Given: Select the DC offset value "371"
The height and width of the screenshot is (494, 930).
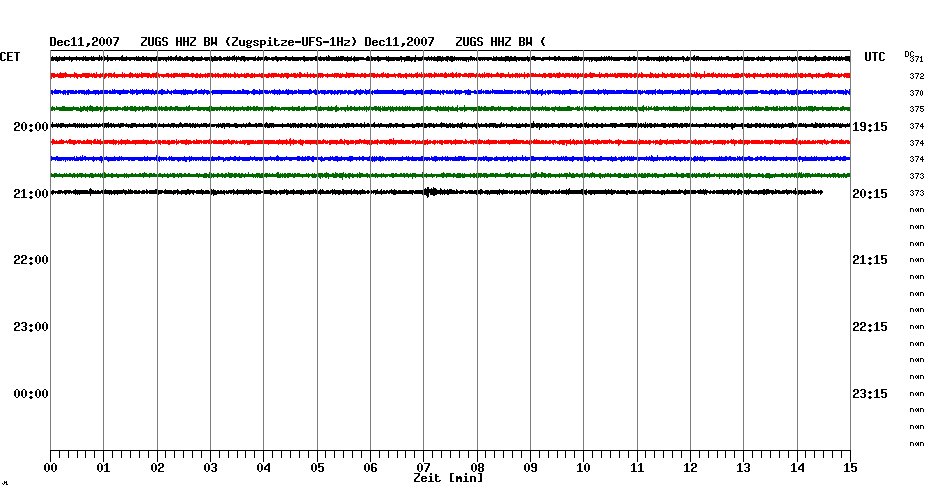Looking at the screenshot, I should [917, 60].
